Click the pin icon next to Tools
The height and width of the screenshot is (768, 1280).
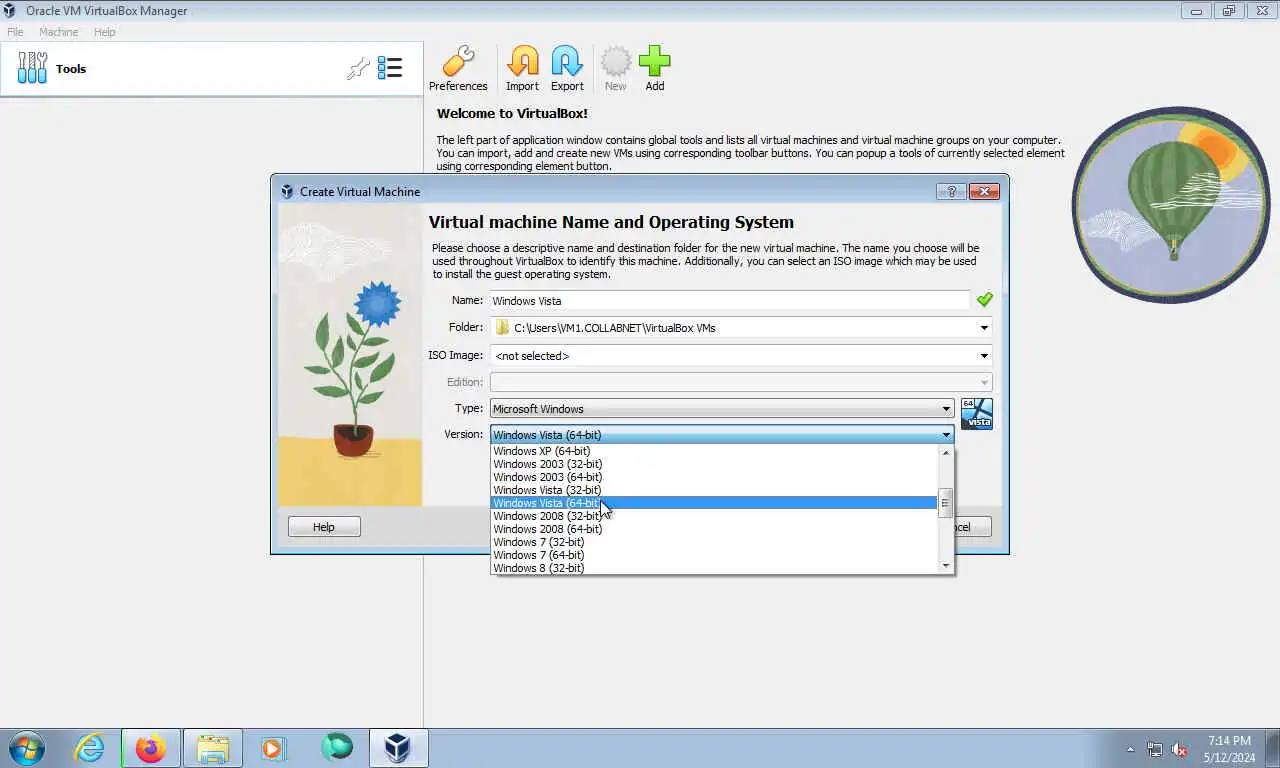click(357, 68)
